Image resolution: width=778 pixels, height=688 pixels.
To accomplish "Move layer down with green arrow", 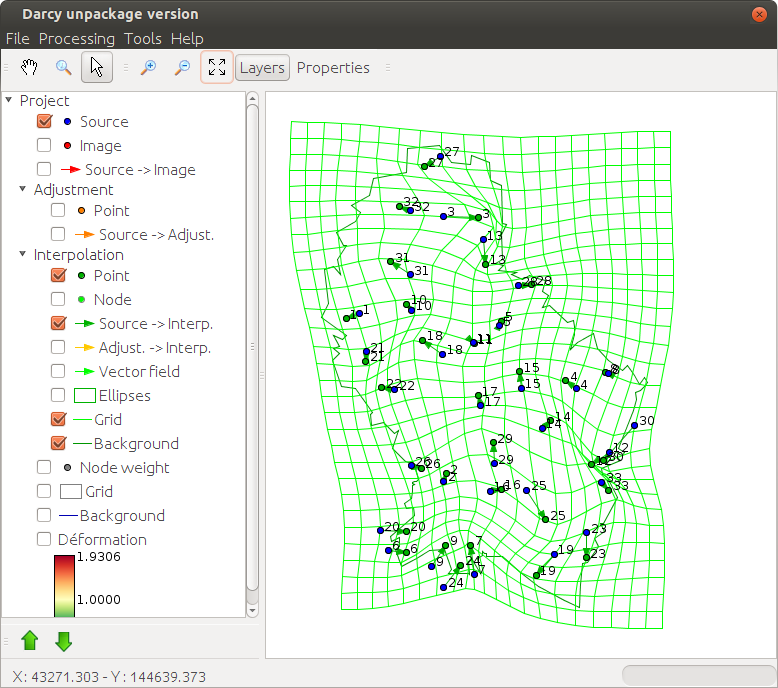I will point(63,641).
